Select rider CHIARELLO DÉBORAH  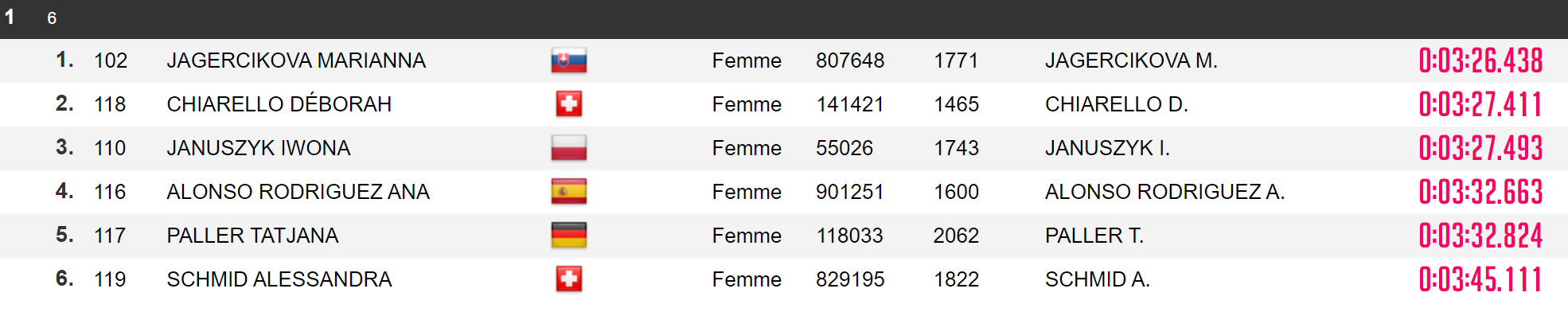[x=279, y=104]
